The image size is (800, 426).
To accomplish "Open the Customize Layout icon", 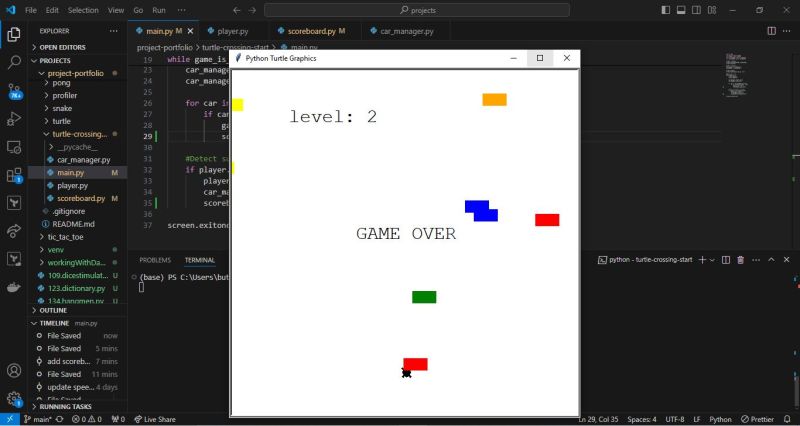I will coord(712,10).
